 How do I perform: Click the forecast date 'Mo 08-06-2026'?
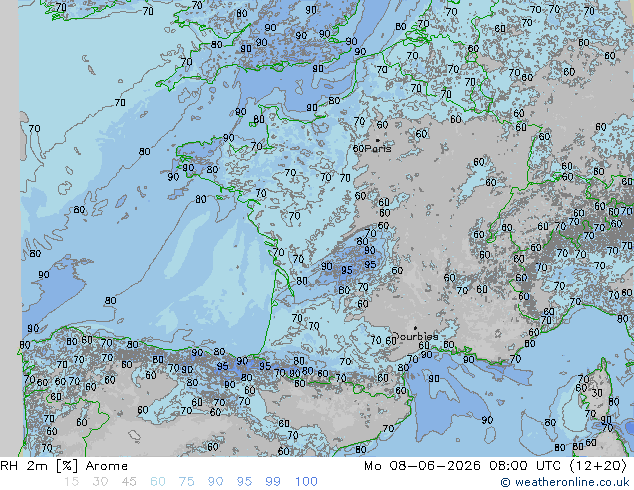(422, 466)
